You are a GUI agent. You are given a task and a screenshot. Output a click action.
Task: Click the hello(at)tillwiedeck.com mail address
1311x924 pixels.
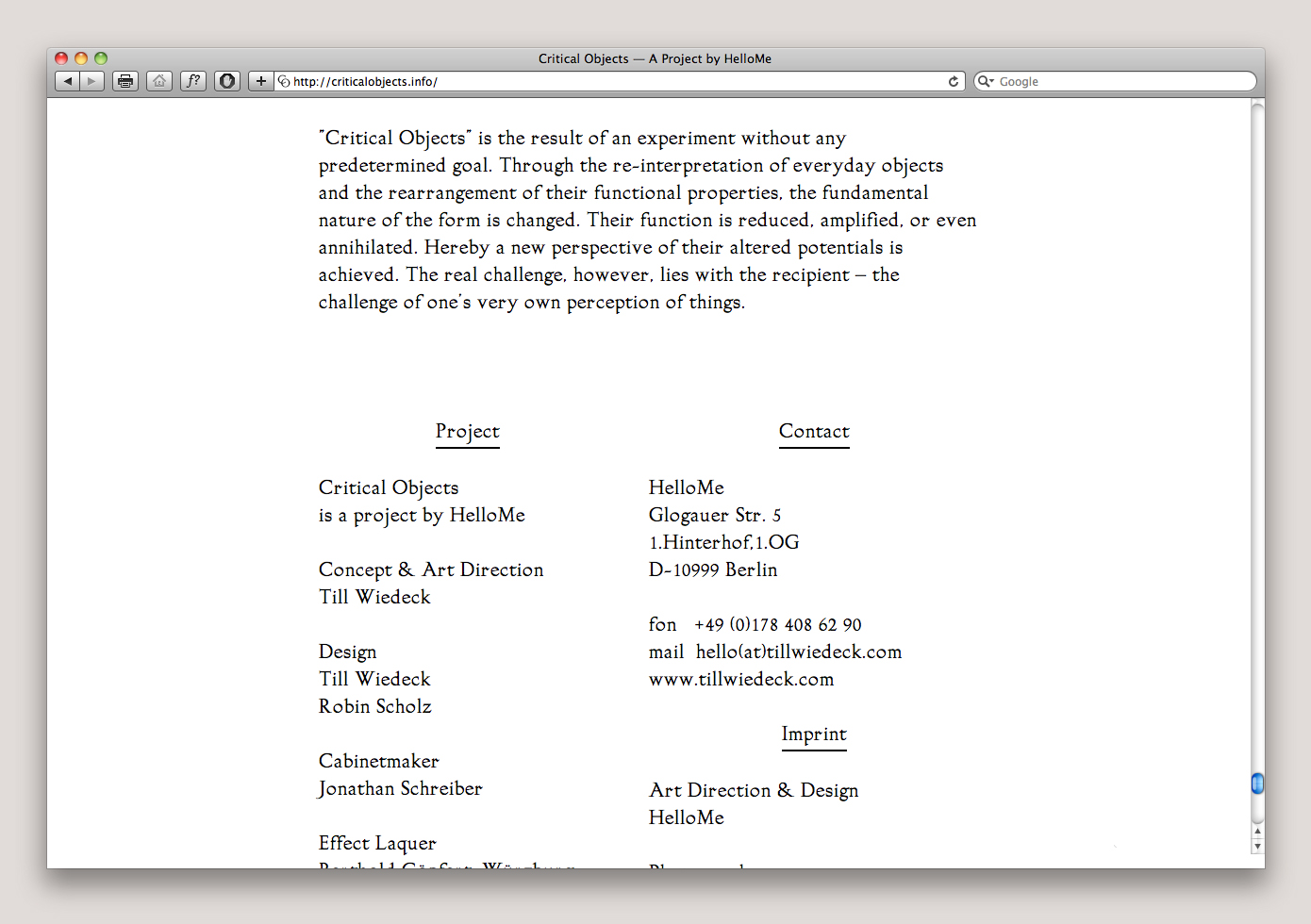[x=798, y=652]
